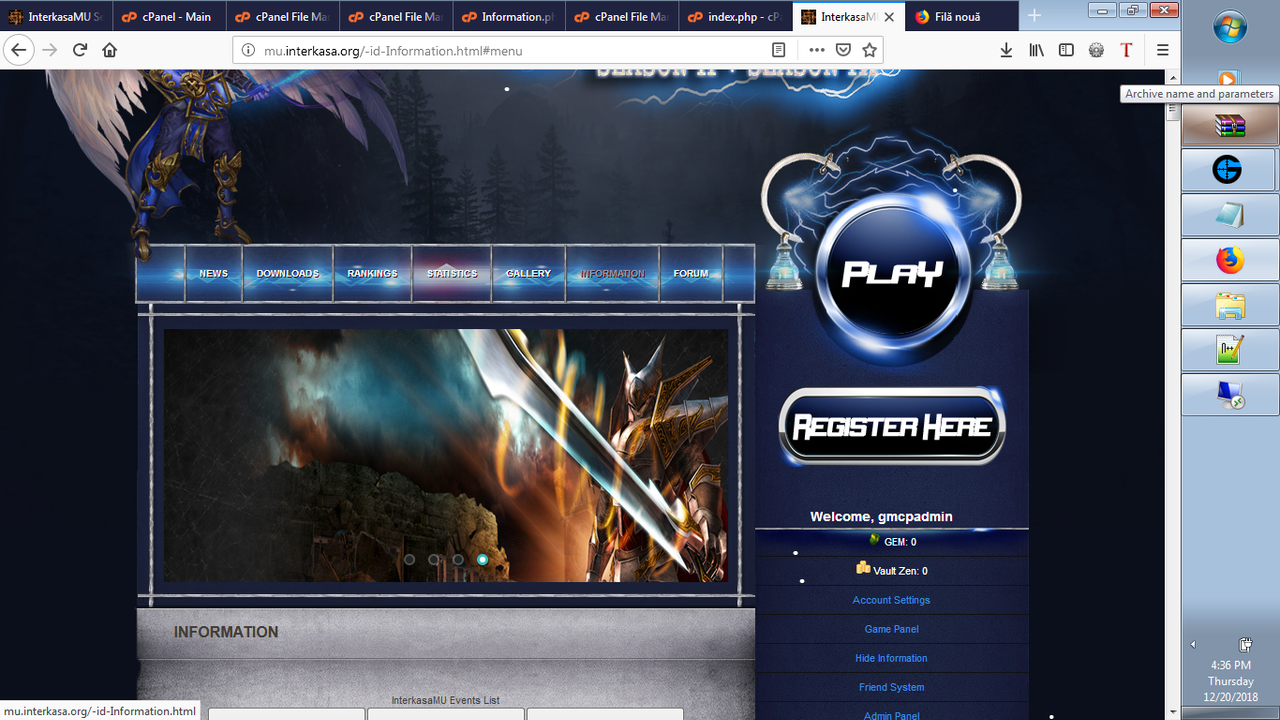This screenshot has width=1280, height=720.
Task: Open the blue circular G taskbar app
Action: point(1230,171)
